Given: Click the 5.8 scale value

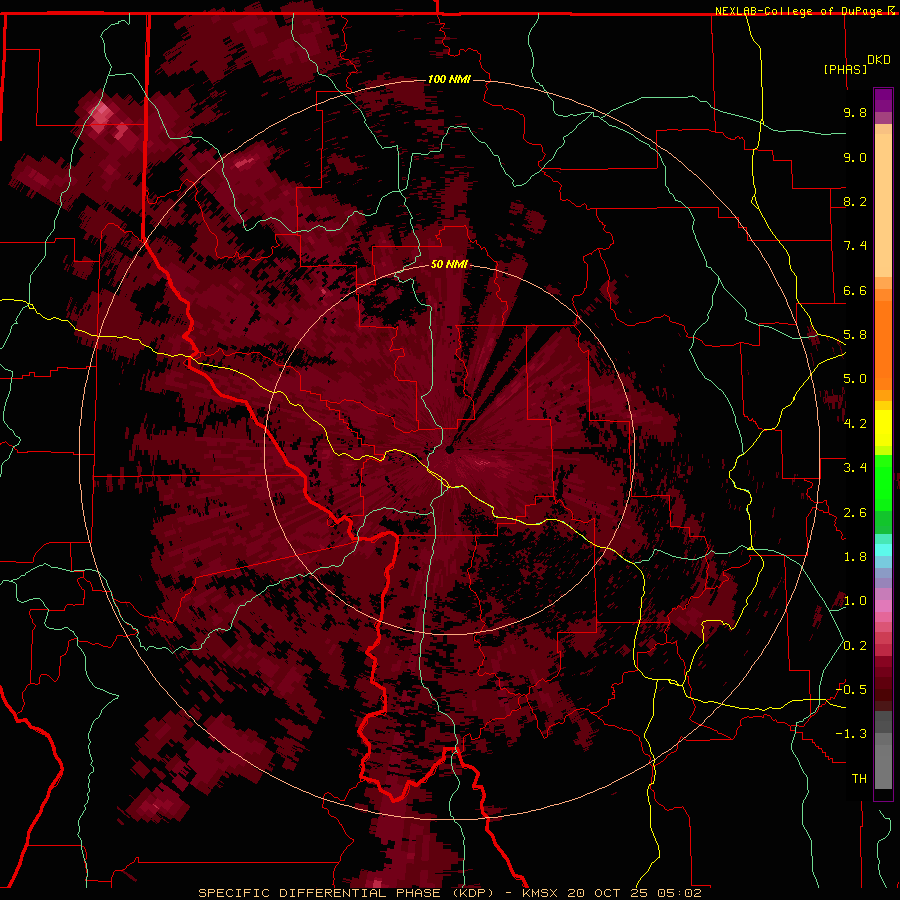Looking at the screenshot, I should tap(855, 335).
